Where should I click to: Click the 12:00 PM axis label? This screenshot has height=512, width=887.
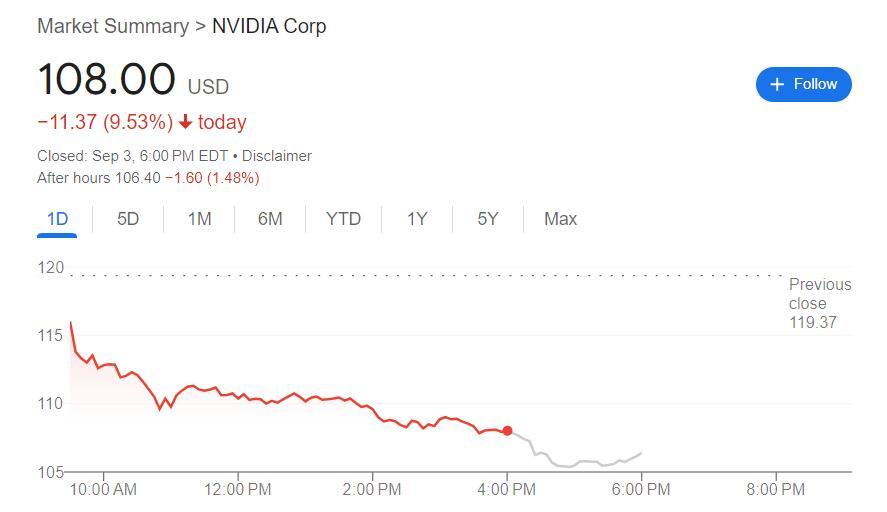coord(238,489)
